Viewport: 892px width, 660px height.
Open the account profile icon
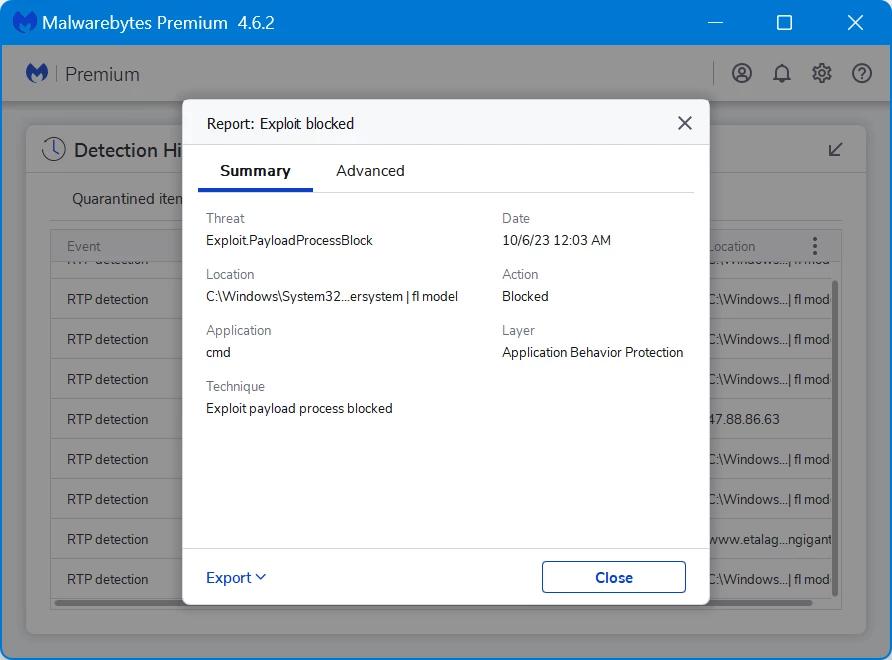[x=742, y=73]
